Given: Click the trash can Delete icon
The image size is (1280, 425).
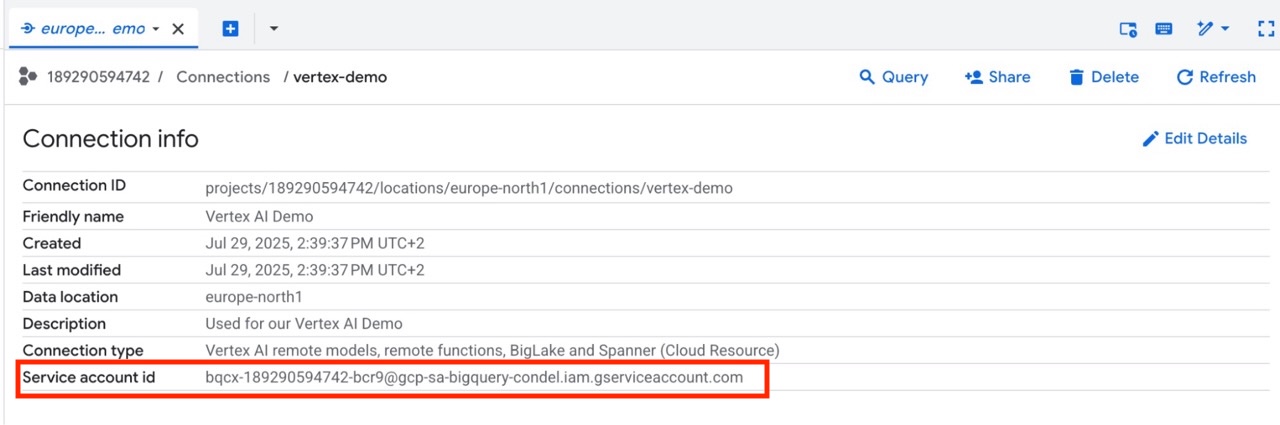Looking at the screenshot, I should click(1076, 77).
